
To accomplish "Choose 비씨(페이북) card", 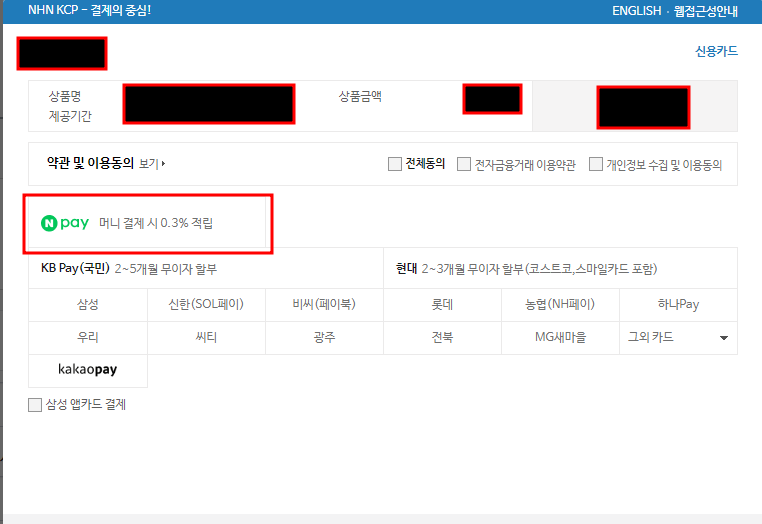I will [324, 304].
